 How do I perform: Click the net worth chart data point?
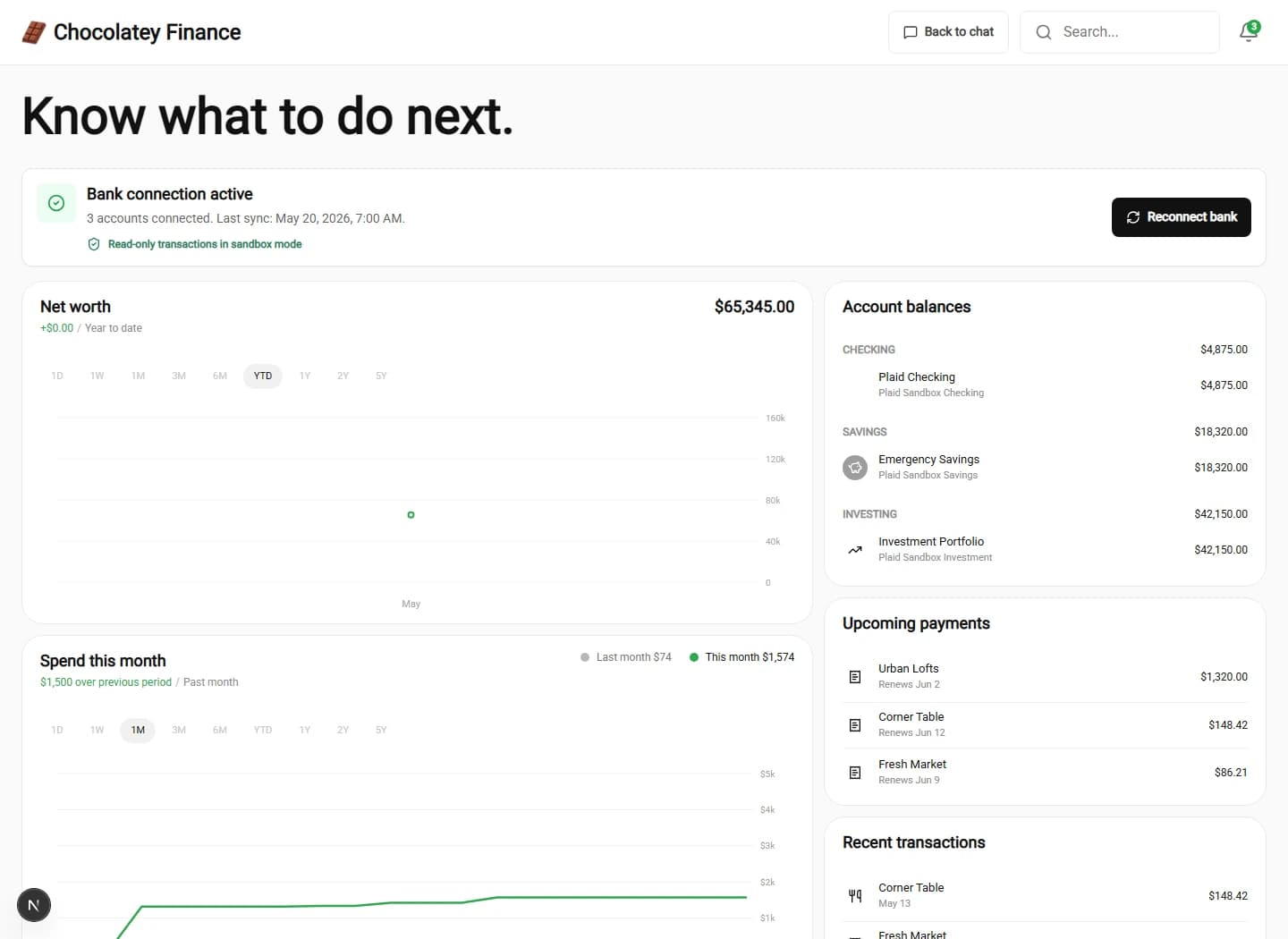[x=411, y=515]
